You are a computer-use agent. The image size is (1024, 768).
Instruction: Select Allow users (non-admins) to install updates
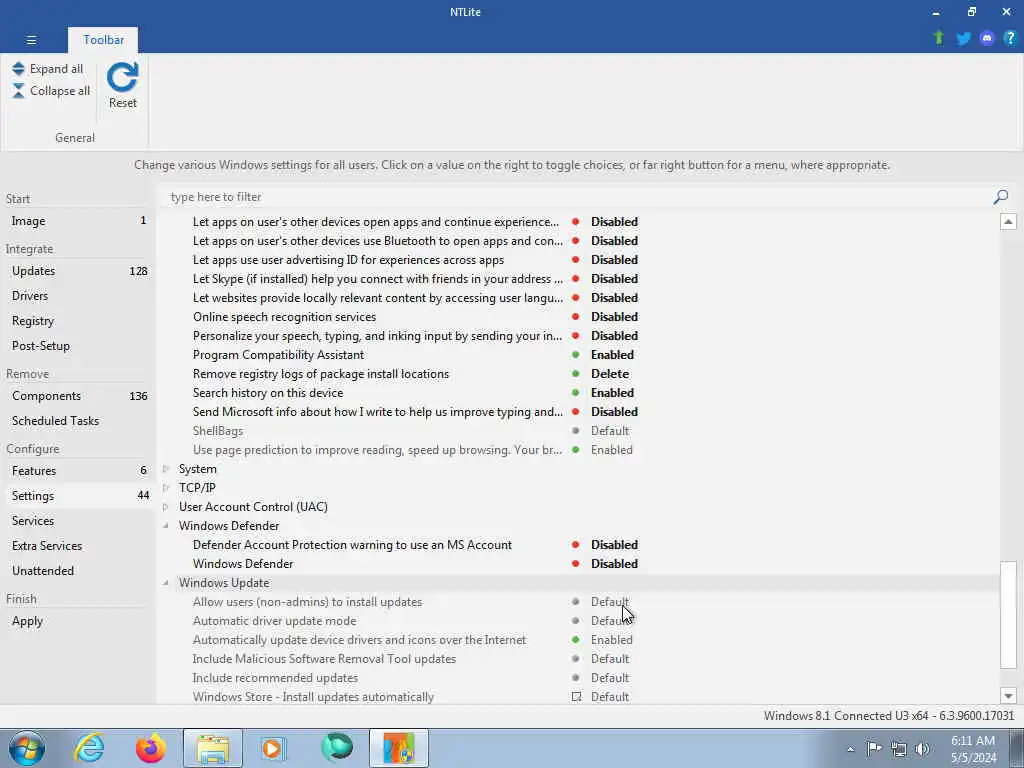(x=308, y=602)
